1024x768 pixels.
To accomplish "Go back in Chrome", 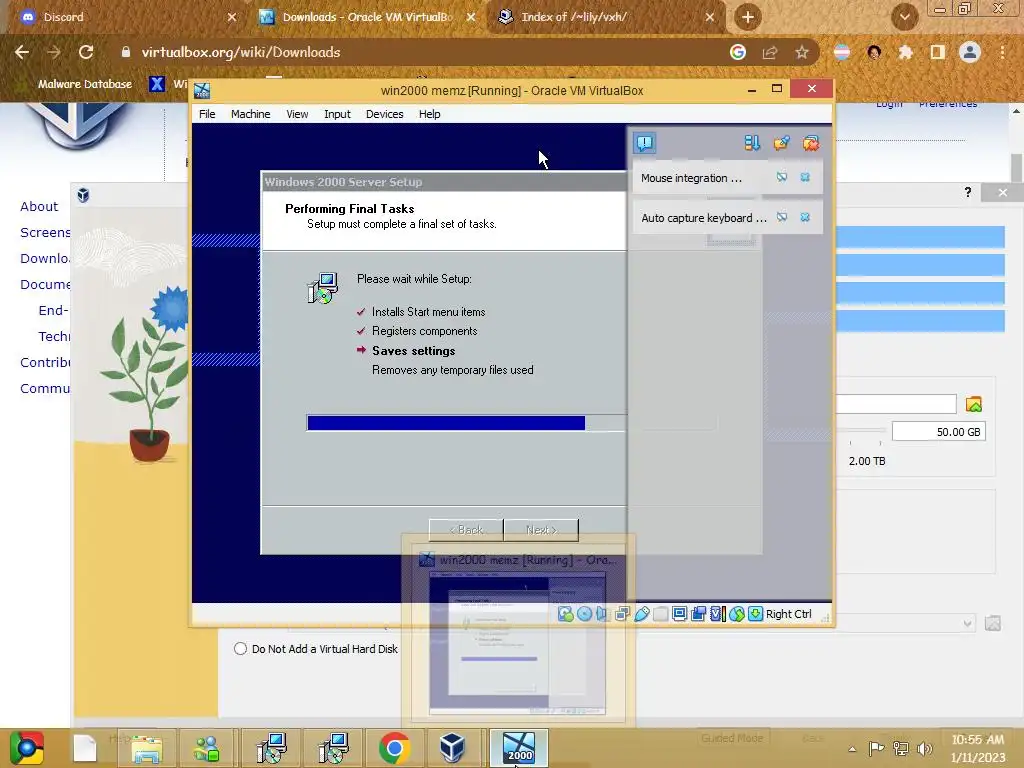I will (22, 52).
